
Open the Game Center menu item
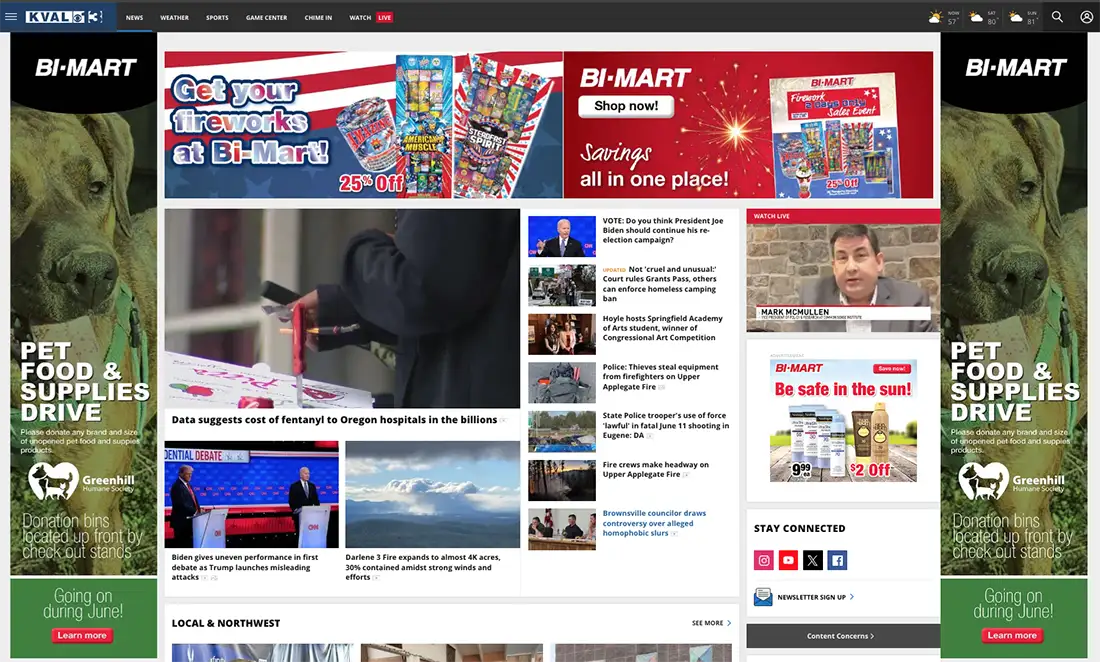[267, 18]
